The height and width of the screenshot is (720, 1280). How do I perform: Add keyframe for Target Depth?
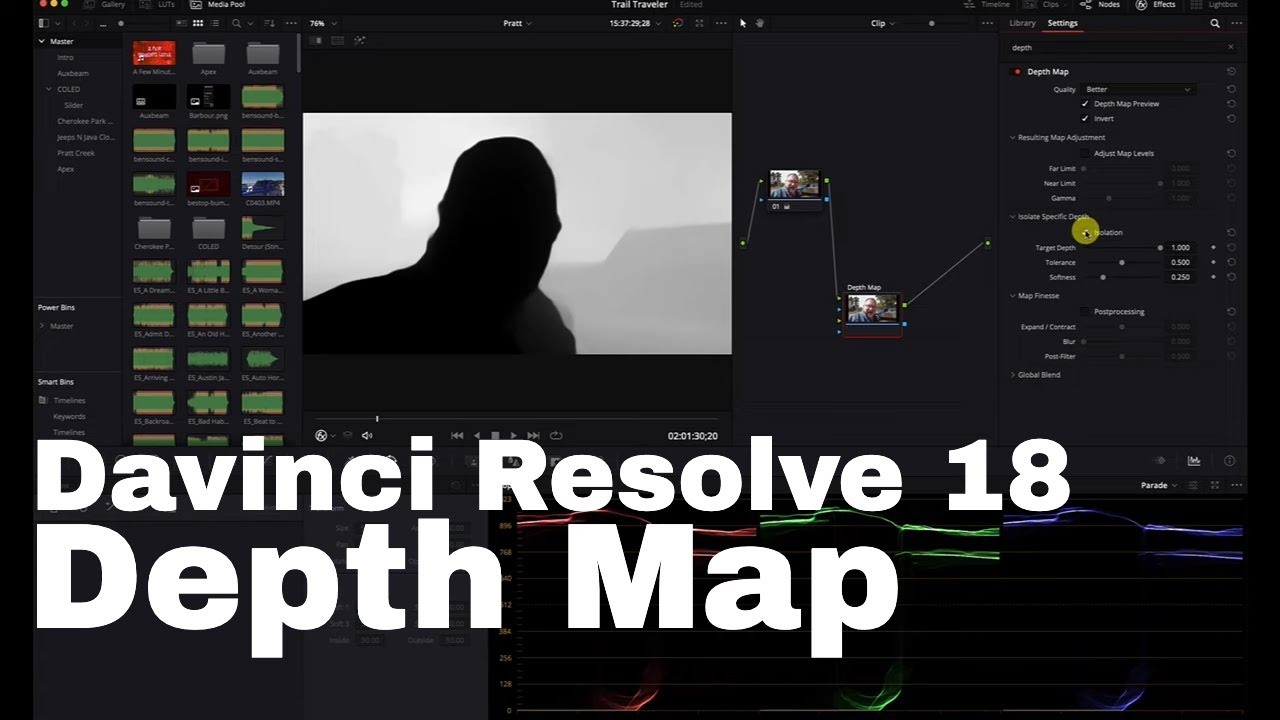1213,247
